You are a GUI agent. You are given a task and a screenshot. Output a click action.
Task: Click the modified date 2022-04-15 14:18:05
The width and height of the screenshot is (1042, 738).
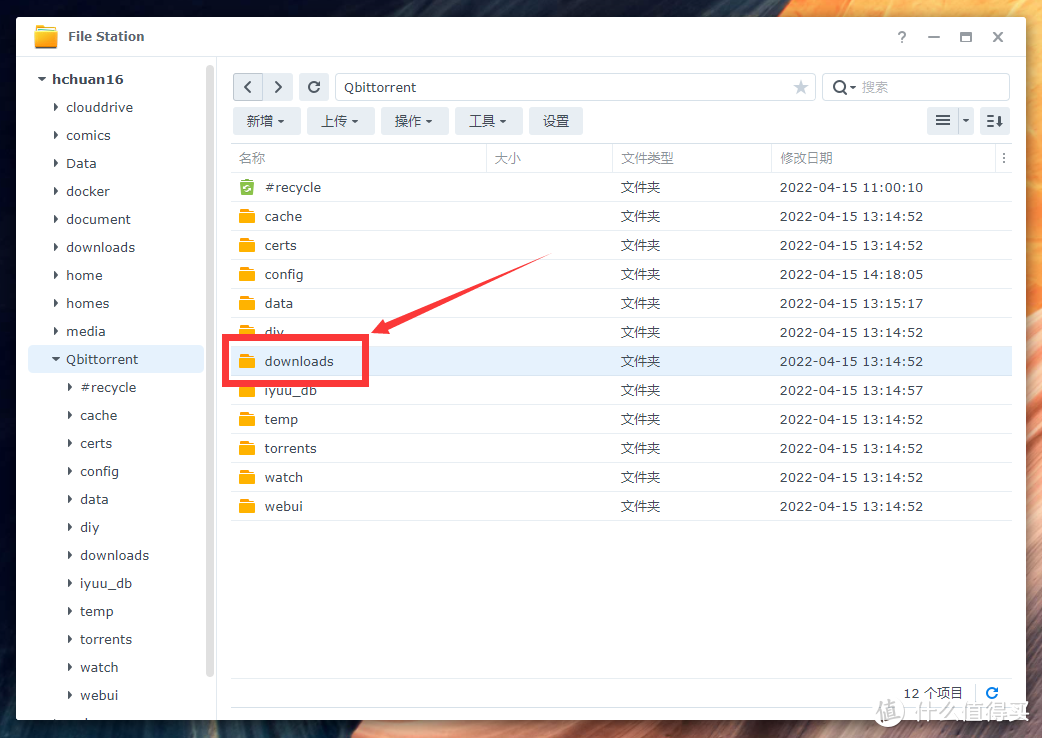[x=851, y=274]
